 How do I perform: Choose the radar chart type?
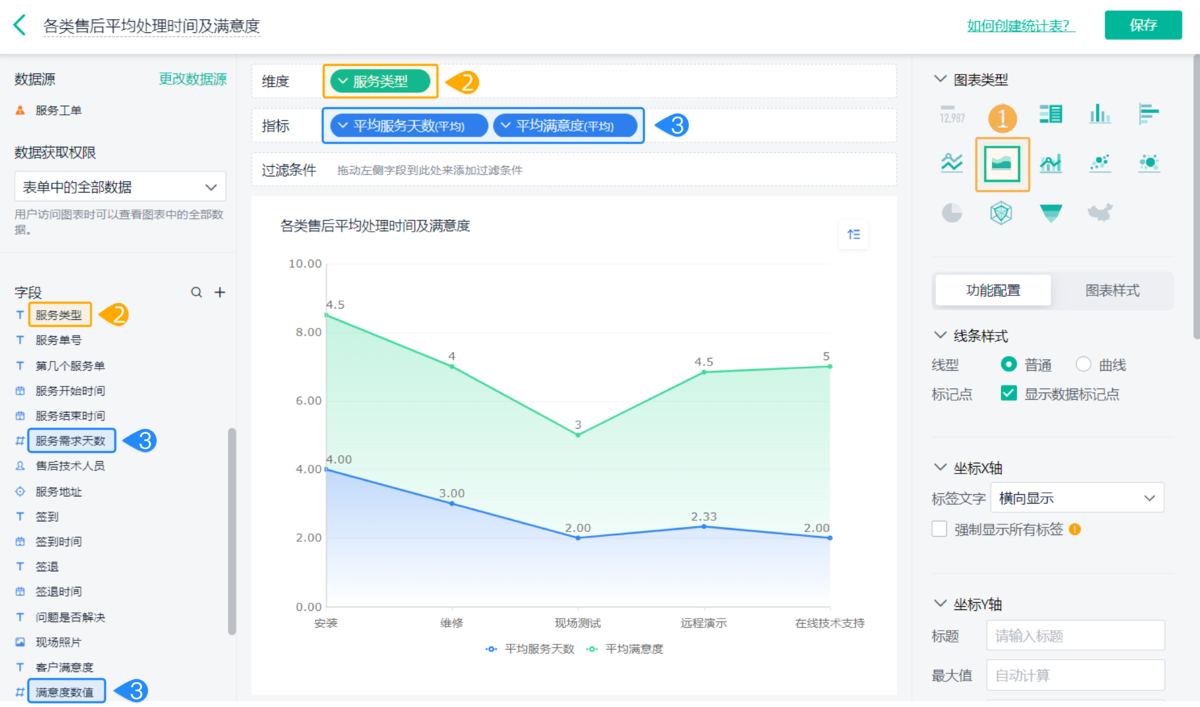coord(1001,212)
